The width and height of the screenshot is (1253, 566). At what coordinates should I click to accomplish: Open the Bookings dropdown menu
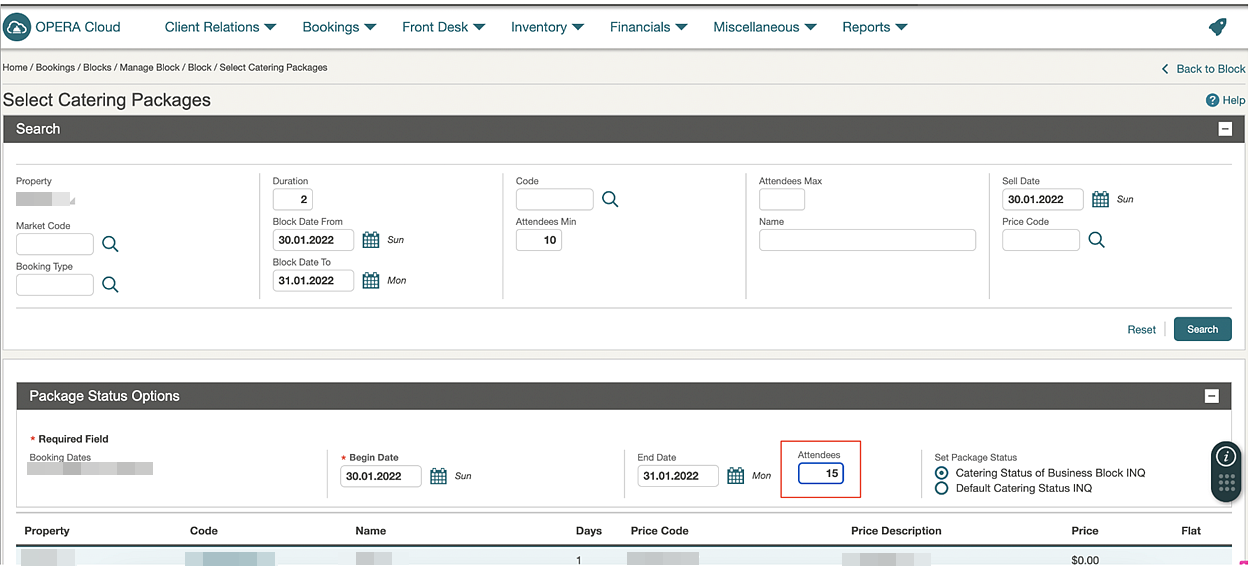[339, 27]
